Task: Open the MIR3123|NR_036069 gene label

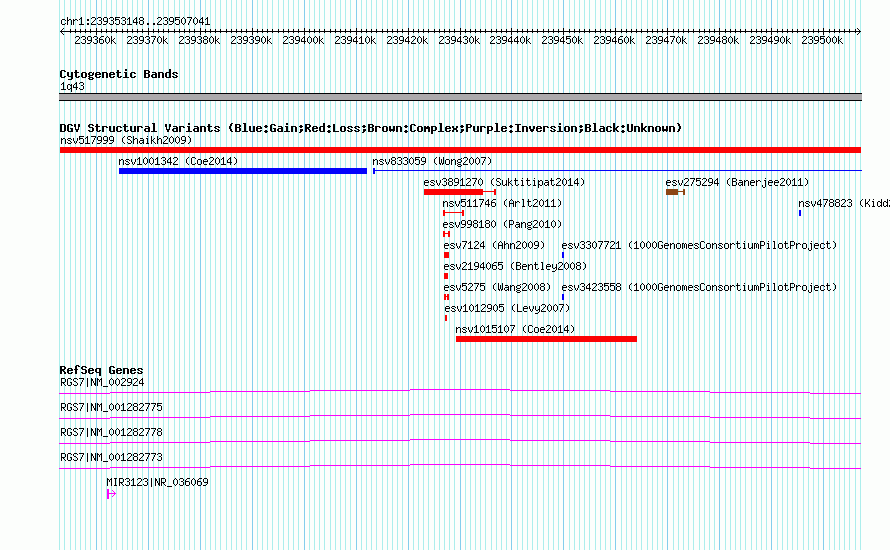Action: point(157,482)
